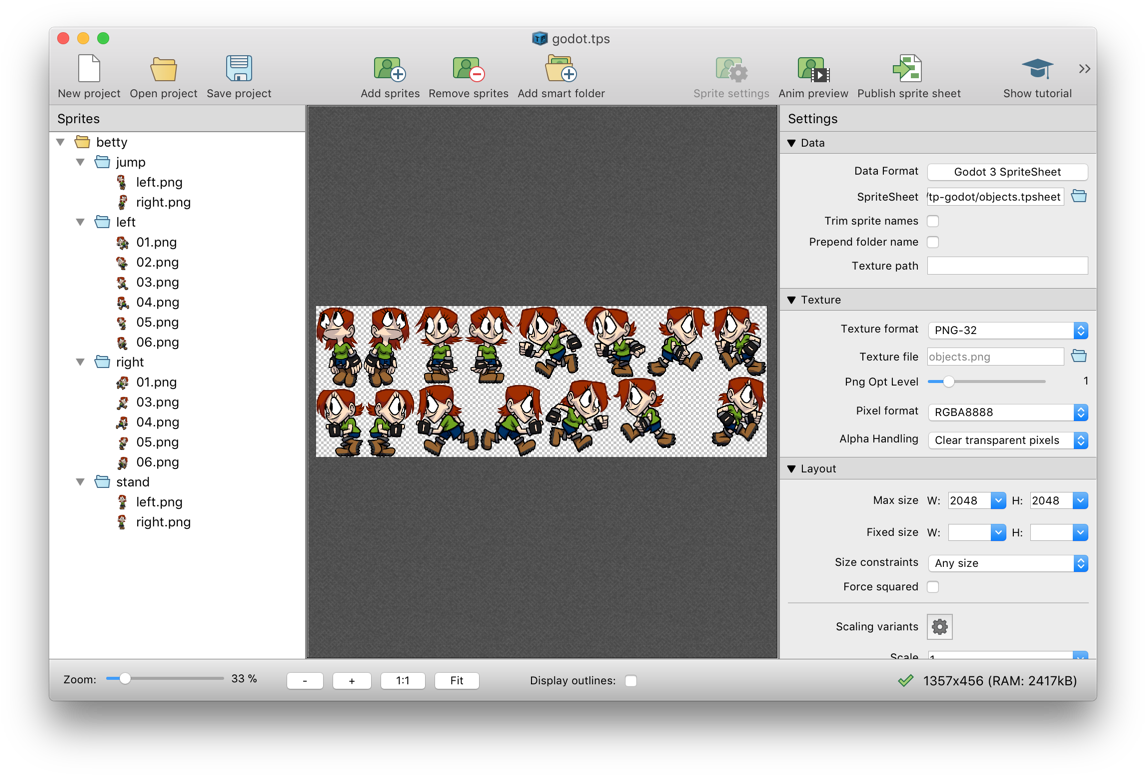Select the stand folder icon
Viewport: 1145px width, 775px height.
[102, 481]
